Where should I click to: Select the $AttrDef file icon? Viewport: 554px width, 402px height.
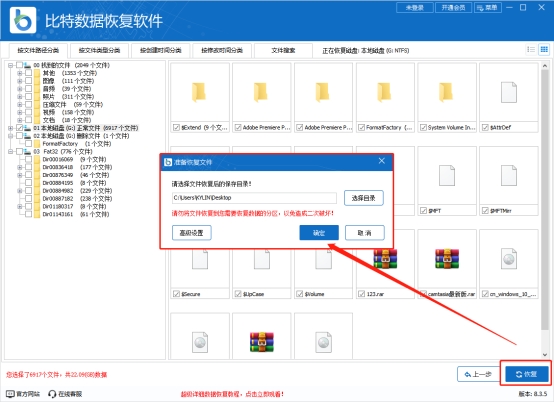[509, 92]
